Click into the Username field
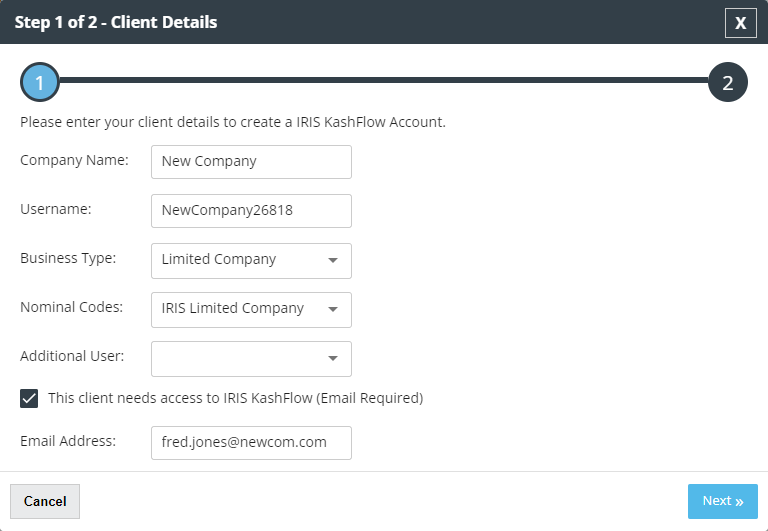768x531 pixels. point(251,211)
